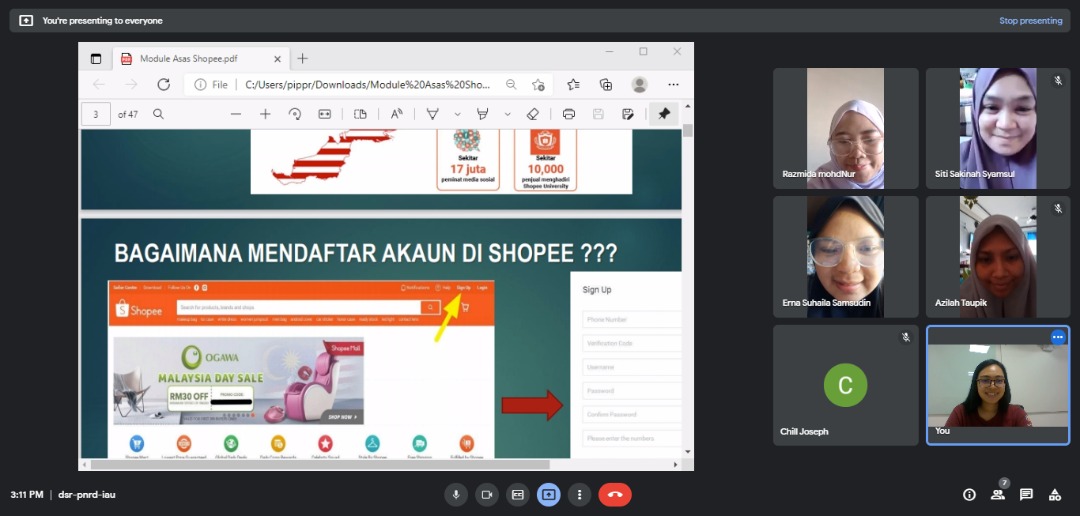Turn on captions in Meet
1080x516 pixels.
(x=518, y=495)
